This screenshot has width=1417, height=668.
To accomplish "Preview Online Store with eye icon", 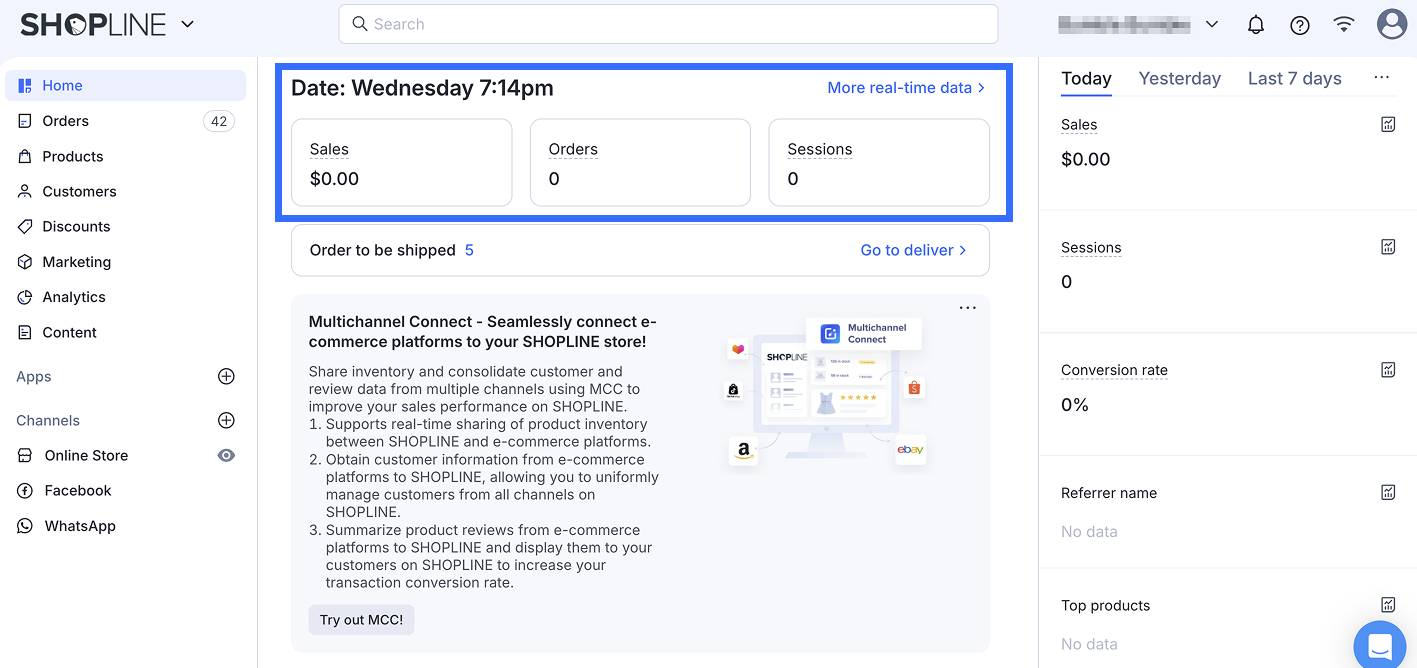I will tap(227, 456).
